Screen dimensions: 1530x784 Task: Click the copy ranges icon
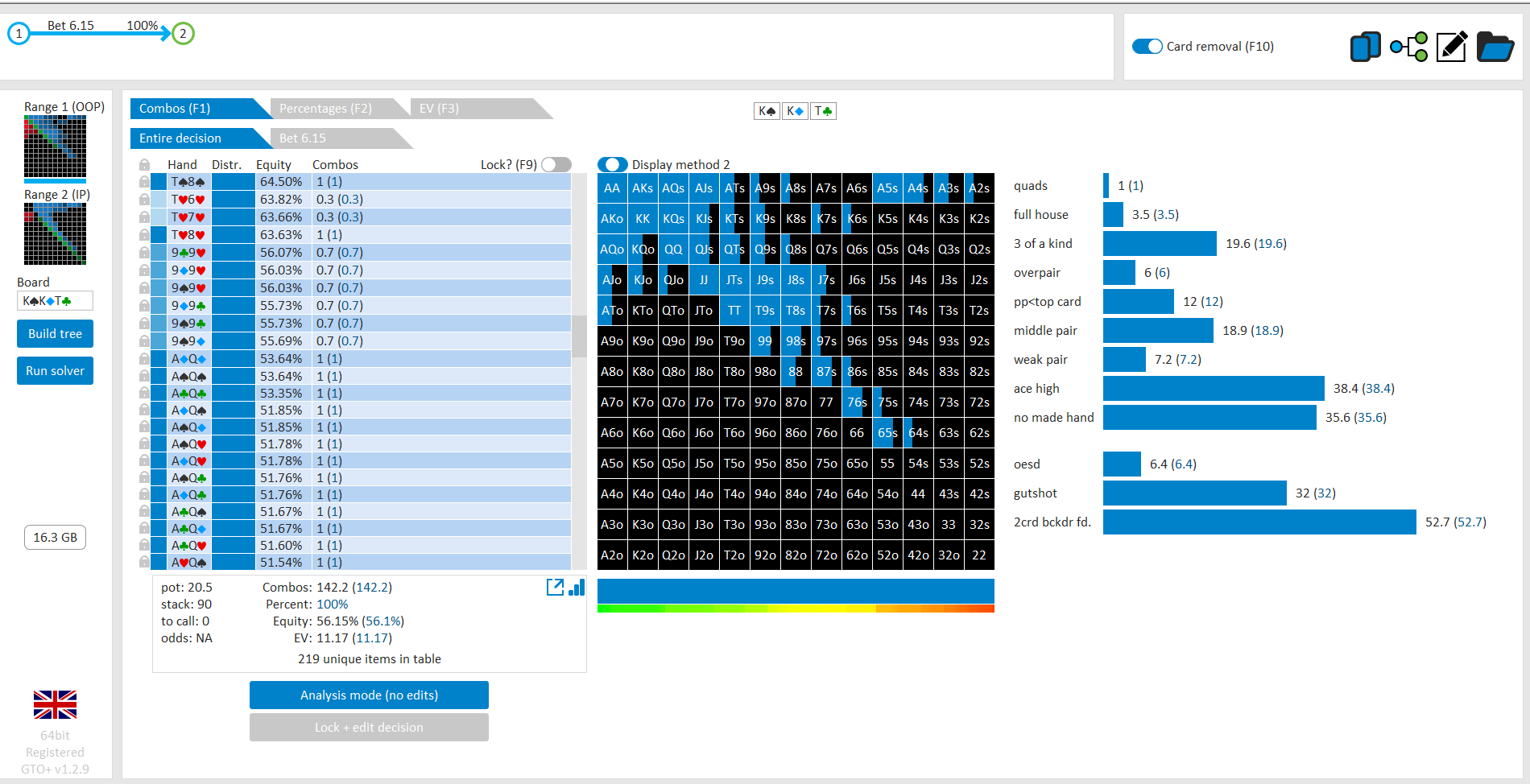click(1365, 47)
